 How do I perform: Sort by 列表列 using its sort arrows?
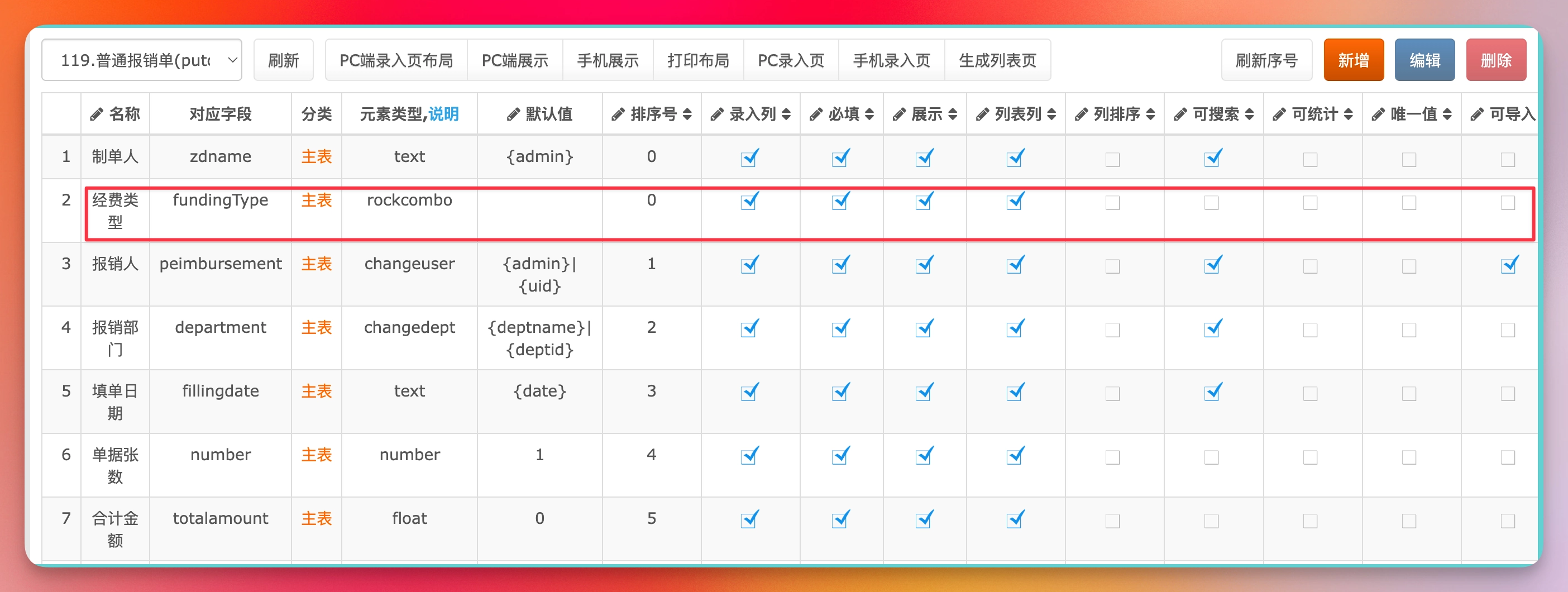[x=1051, y=114]
